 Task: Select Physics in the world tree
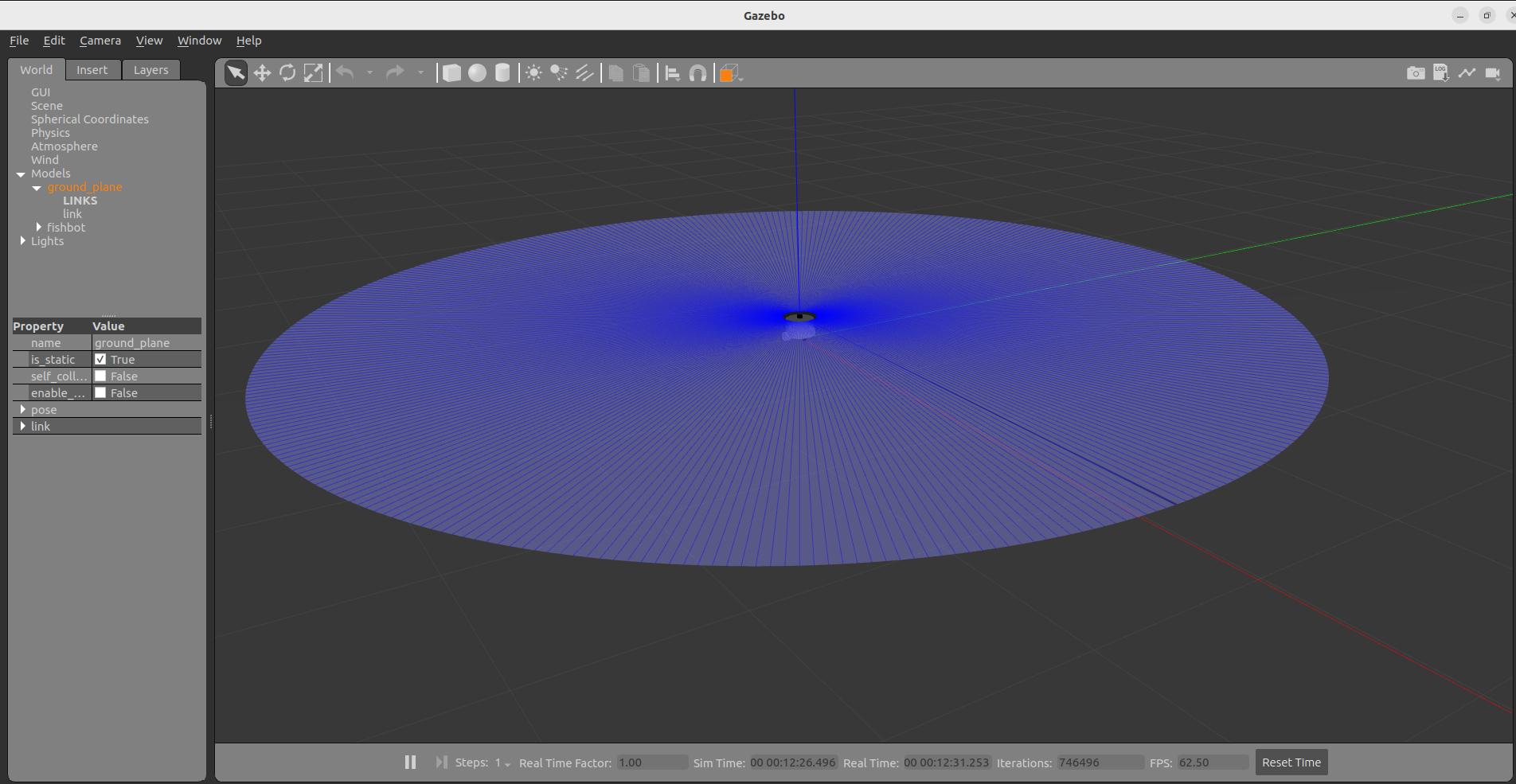pos(50,133)
